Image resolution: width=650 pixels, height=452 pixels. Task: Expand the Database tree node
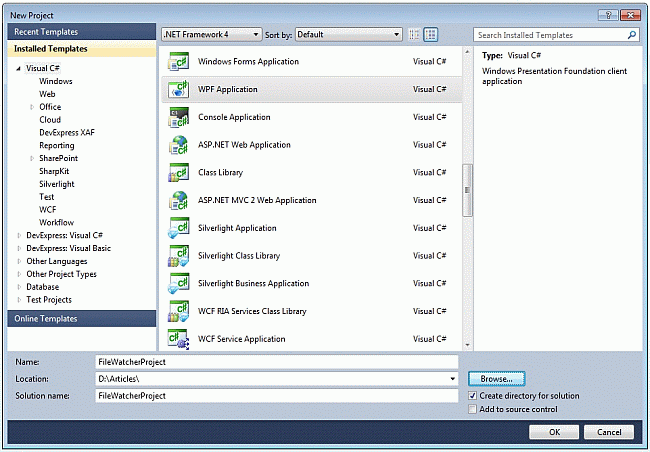click(x=19, y=287)
